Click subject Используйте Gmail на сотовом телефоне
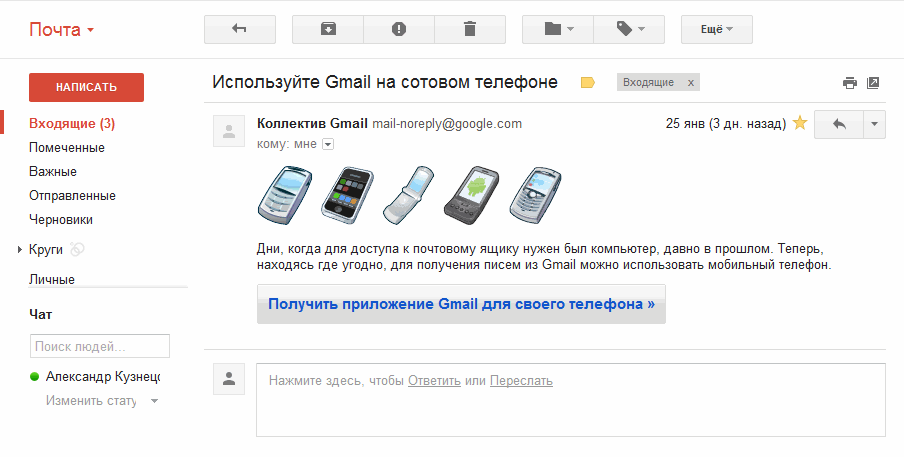Image resolution: width=904 pixels, height=457 pixels. 385,82
